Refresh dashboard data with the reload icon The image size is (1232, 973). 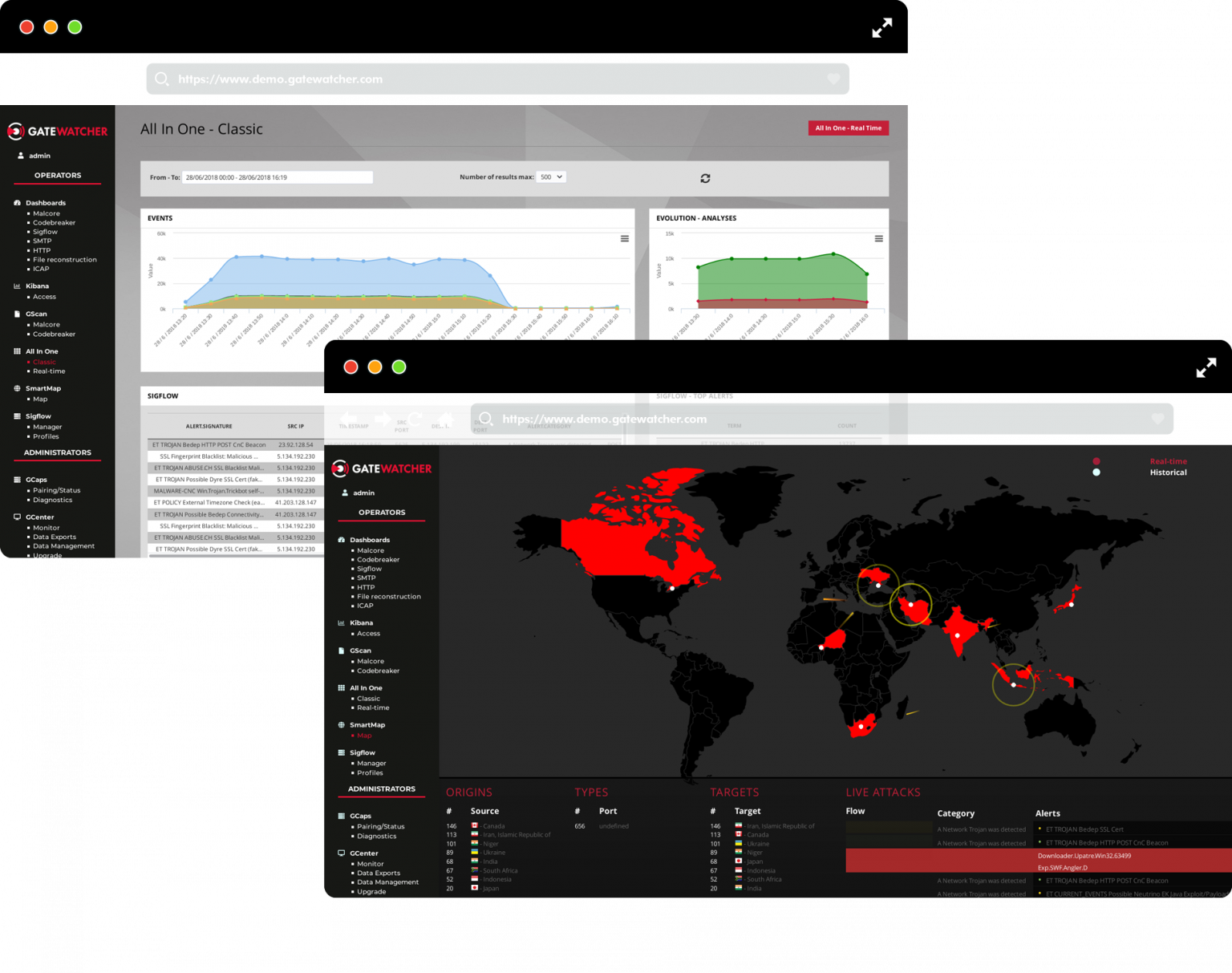(705, 178)
